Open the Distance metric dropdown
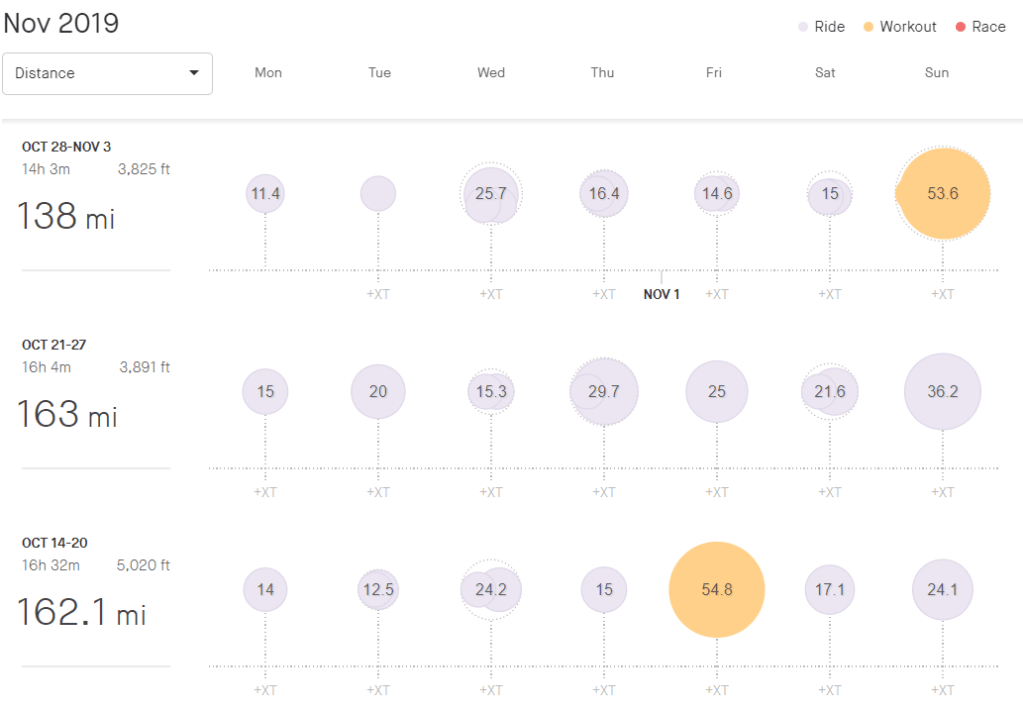Viewport: 1023px width, 711px height. [x=107, y=73]
